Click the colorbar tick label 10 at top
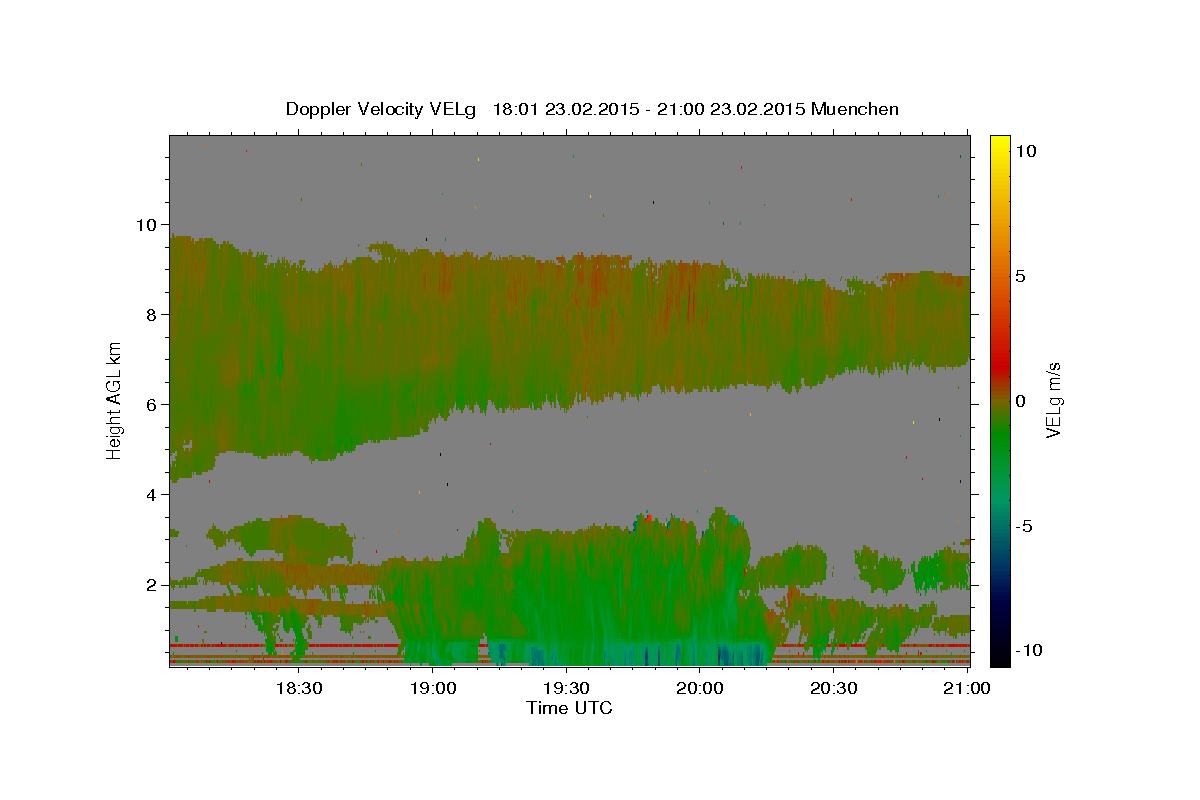 [x=1026, y=151]
